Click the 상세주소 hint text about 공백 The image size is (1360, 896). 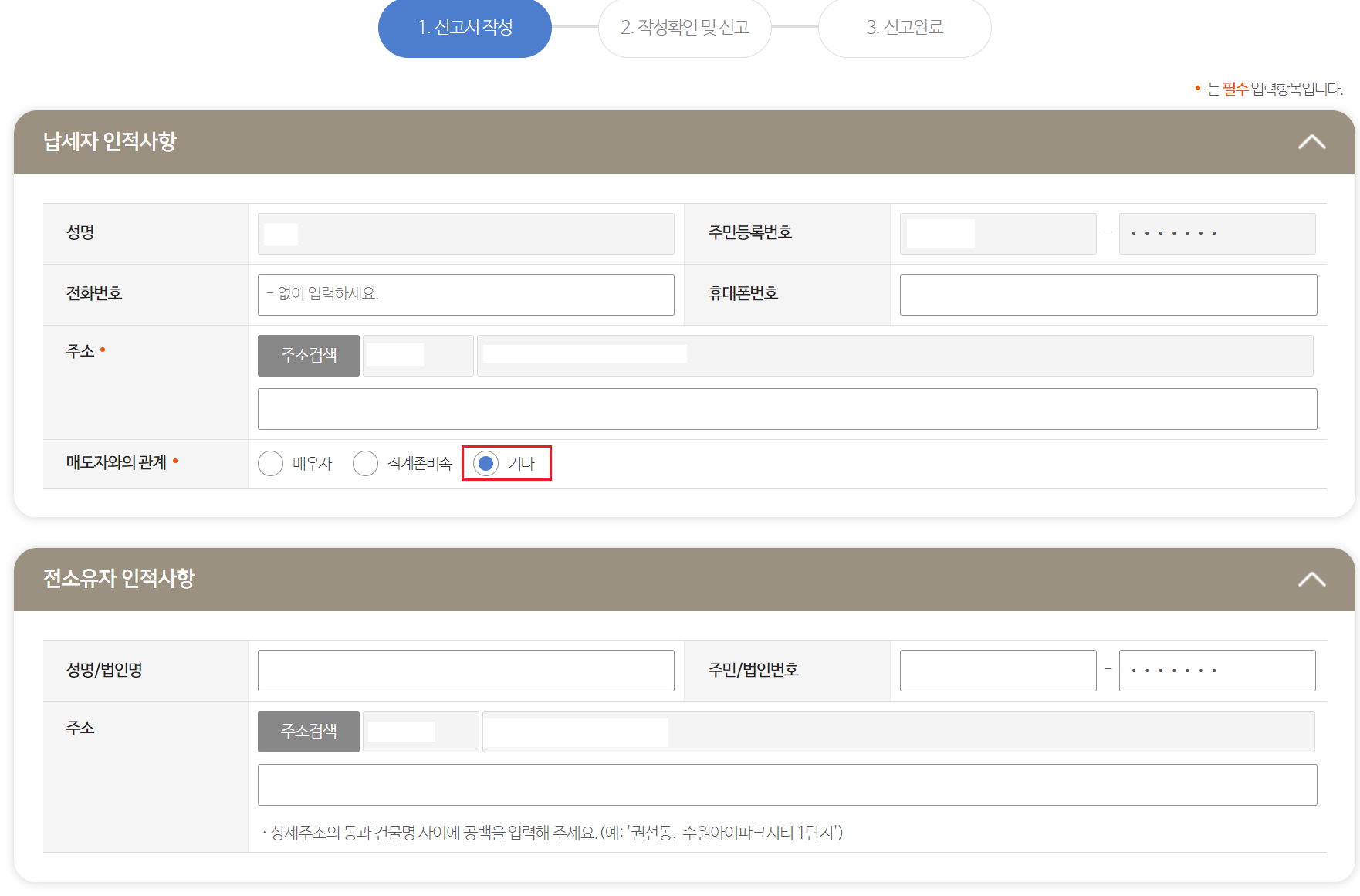pos(553,833)
